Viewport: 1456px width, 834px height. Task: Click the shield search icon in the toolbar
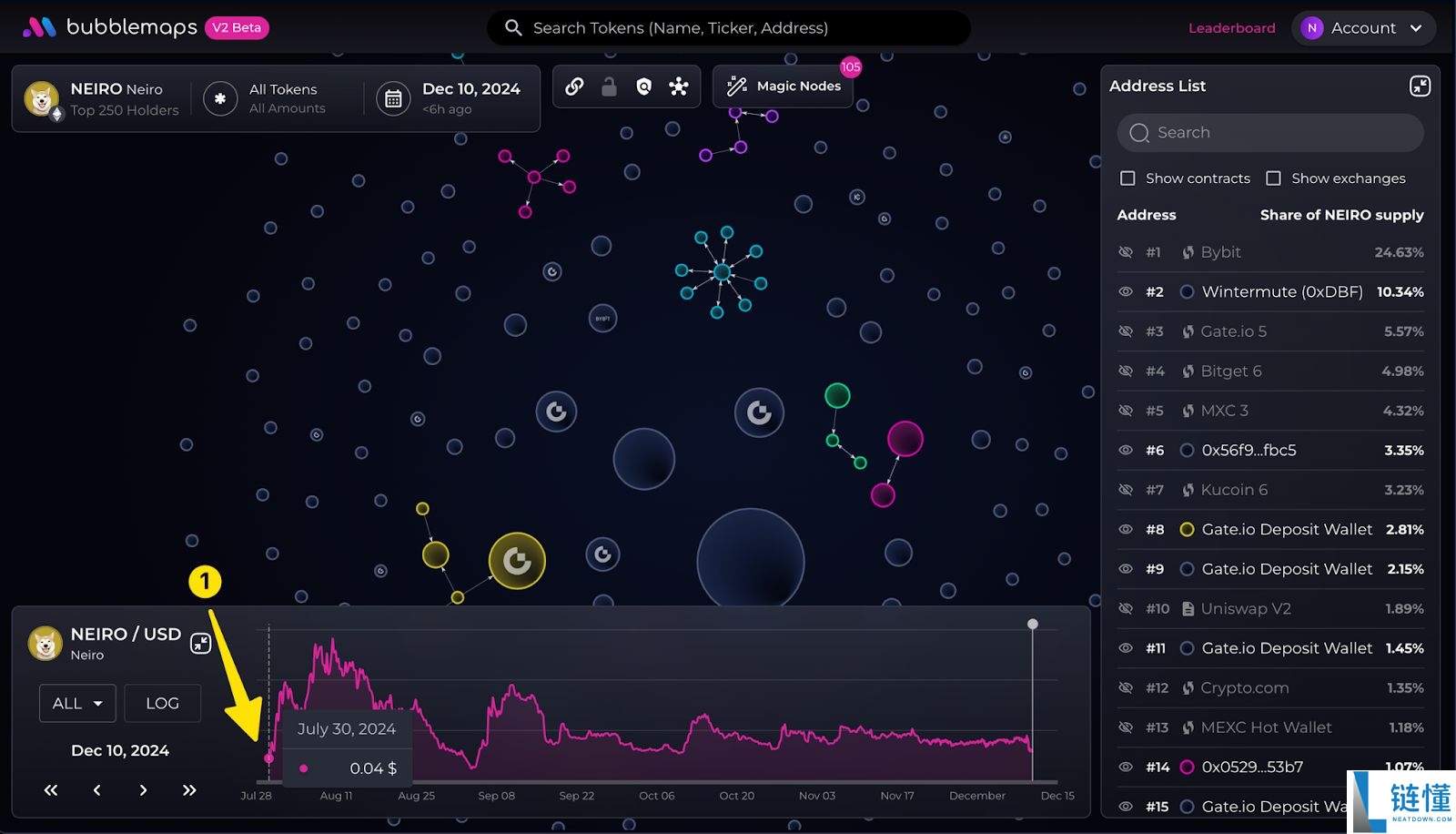[x=644, y=86]
